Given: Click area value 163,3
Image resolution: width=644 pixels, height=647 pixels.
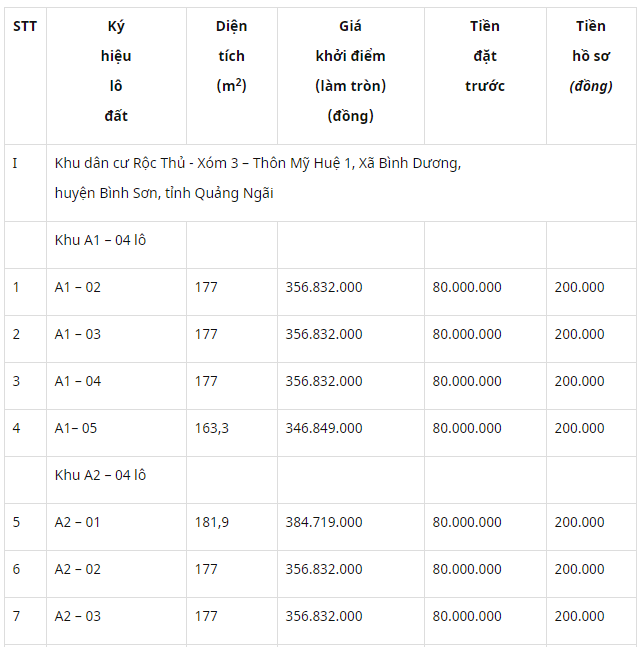Looking at the screenshot, I should [x=211, y=428].
